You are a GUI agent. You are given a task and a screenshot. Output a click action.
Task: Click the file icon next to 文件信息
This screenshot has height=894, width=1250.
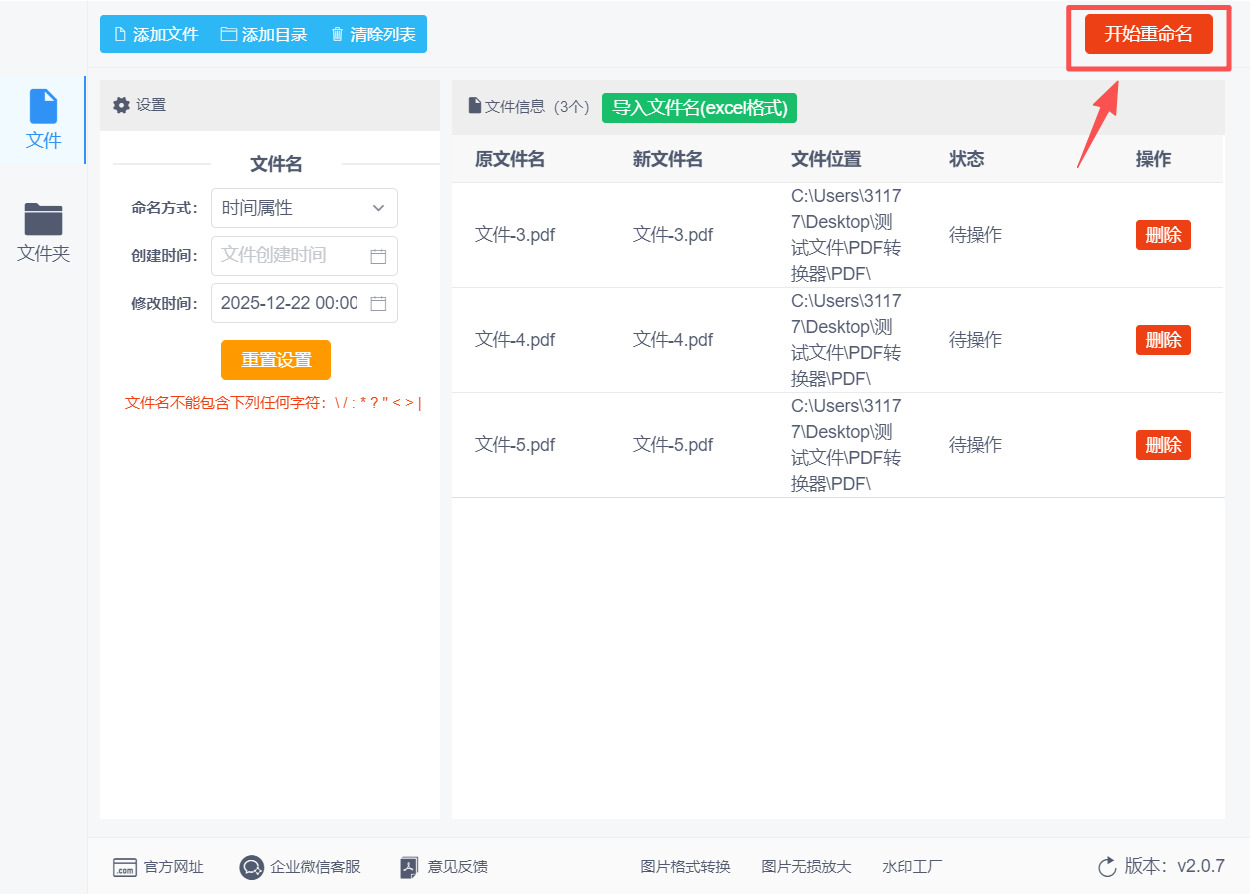pyautogui.click(x=475, y=106)
